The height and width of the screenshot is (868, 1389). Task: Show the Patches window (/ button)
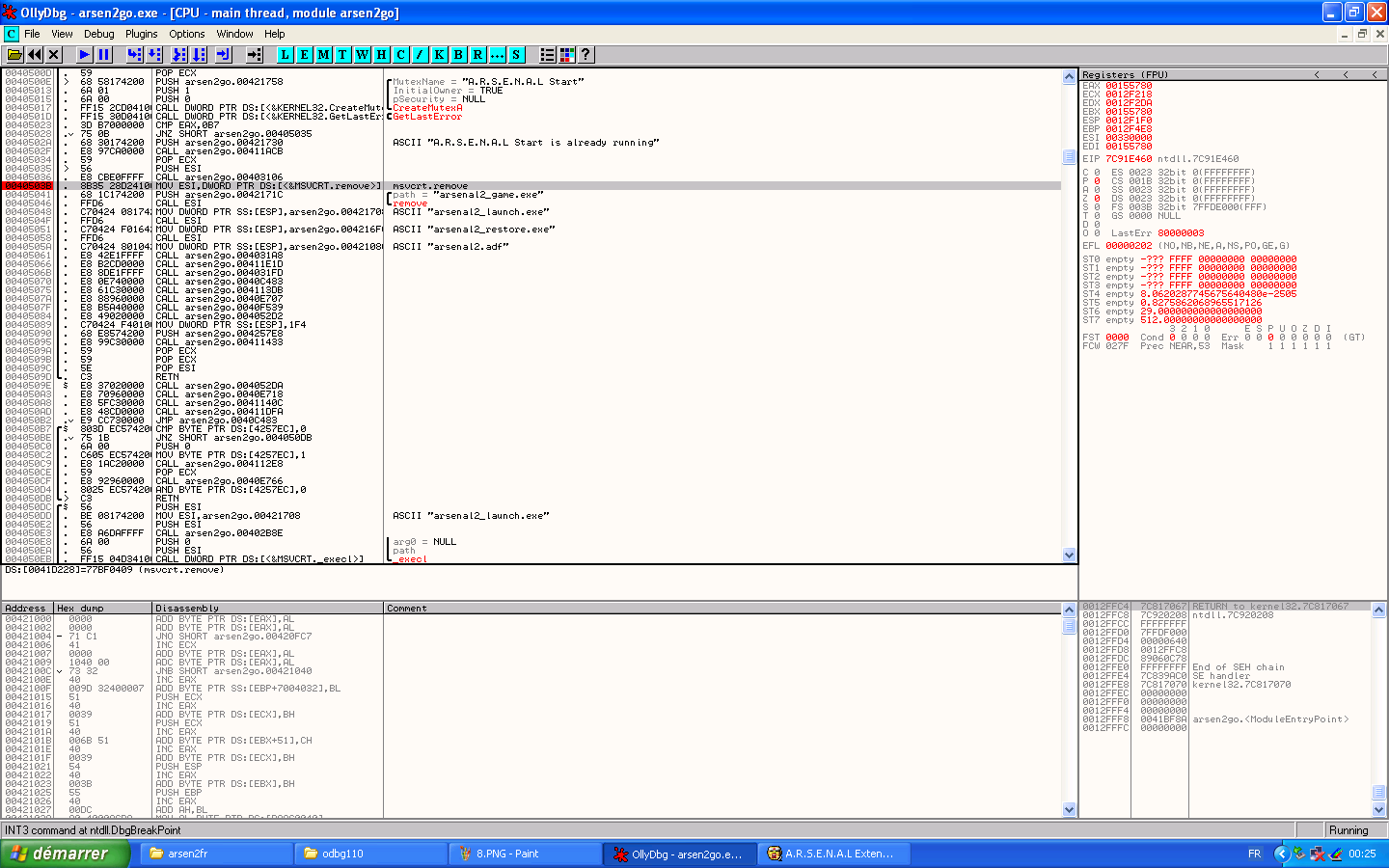pyautogui.click(x=421, y=55)
